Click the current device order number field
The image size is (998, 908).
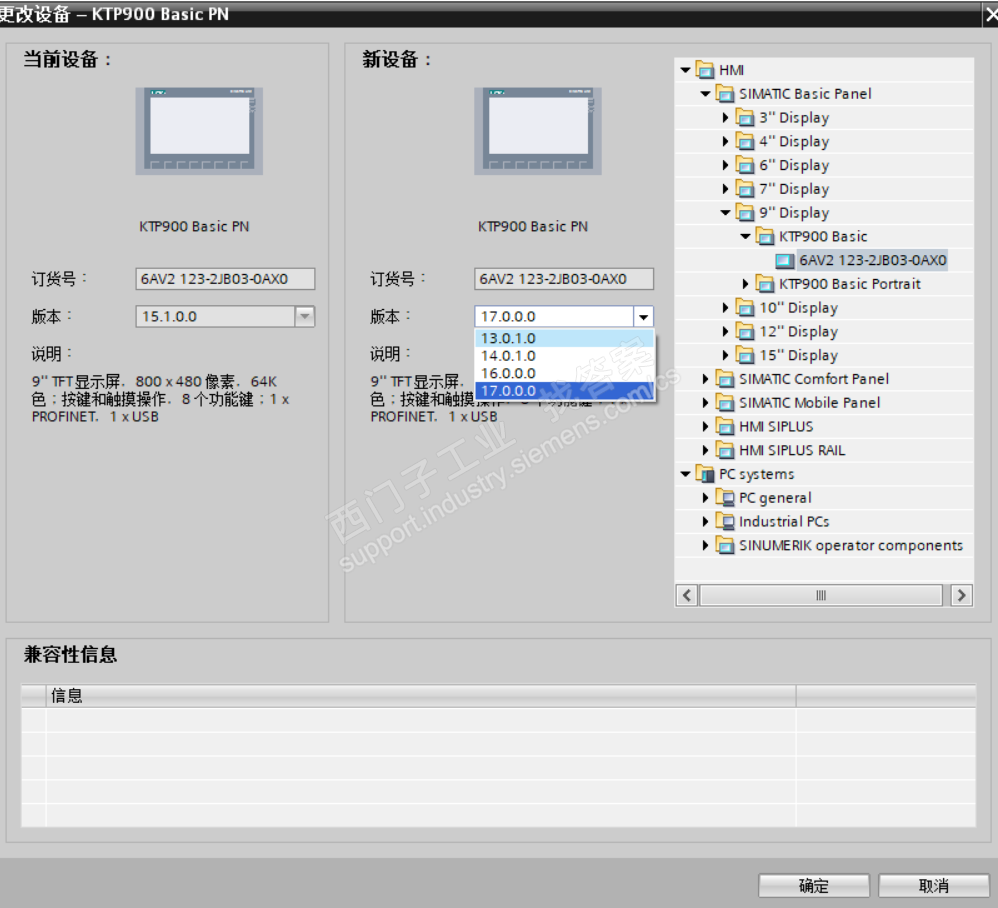coord(225,279)
